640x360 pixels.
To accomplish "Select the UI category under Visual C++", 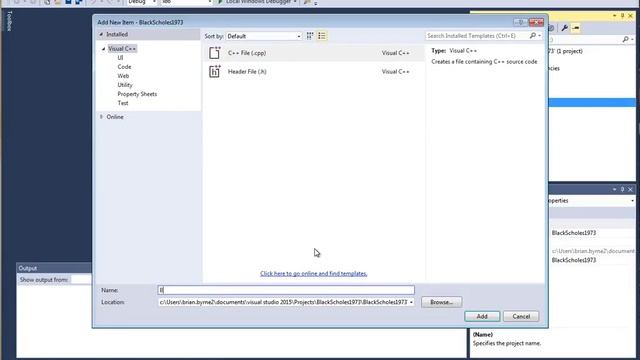I will [120, 58].
